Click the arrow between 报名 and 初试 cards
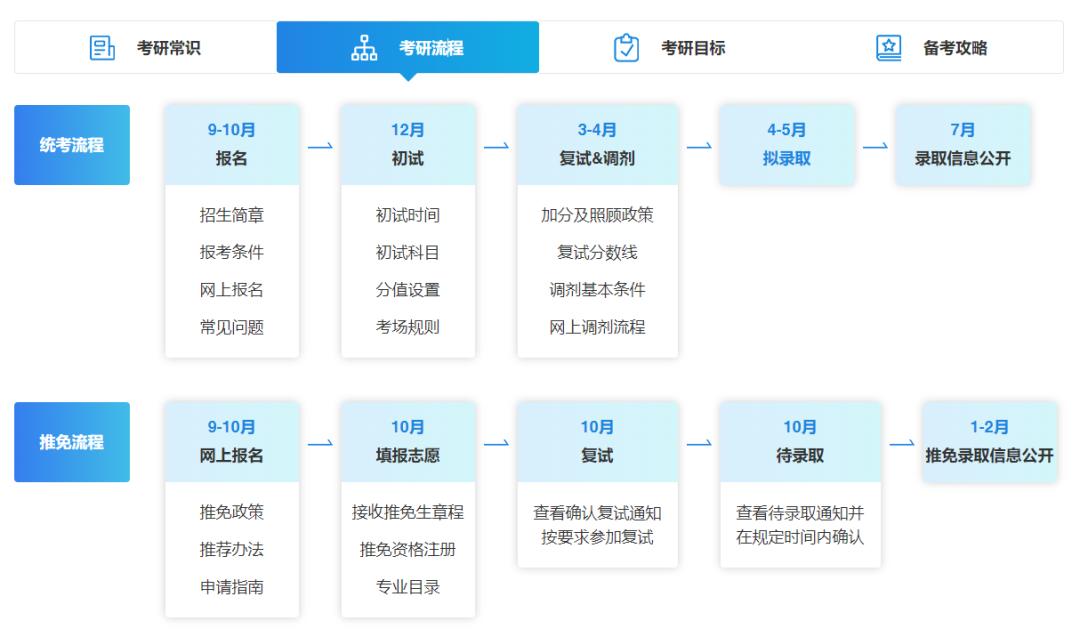Viewport: 1080px width, 629px height. pyautogui.click(x=320, y=145)
